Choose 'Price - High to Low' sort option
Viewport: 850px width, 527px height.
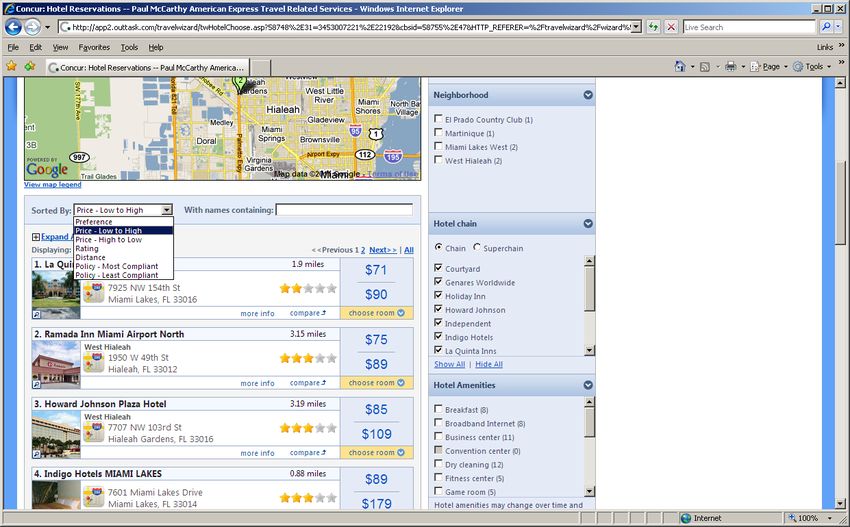(108, 240)
